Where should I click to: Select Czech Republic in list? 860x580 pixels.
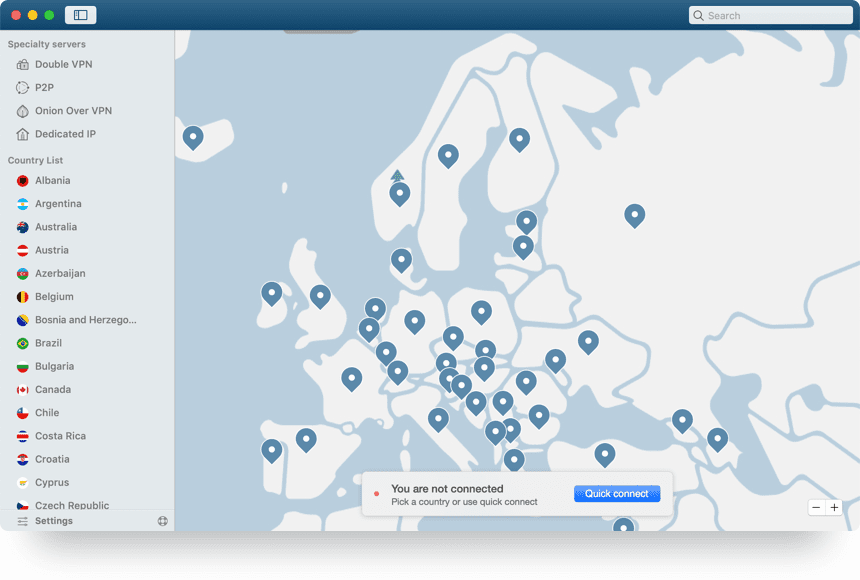(88, 505)
